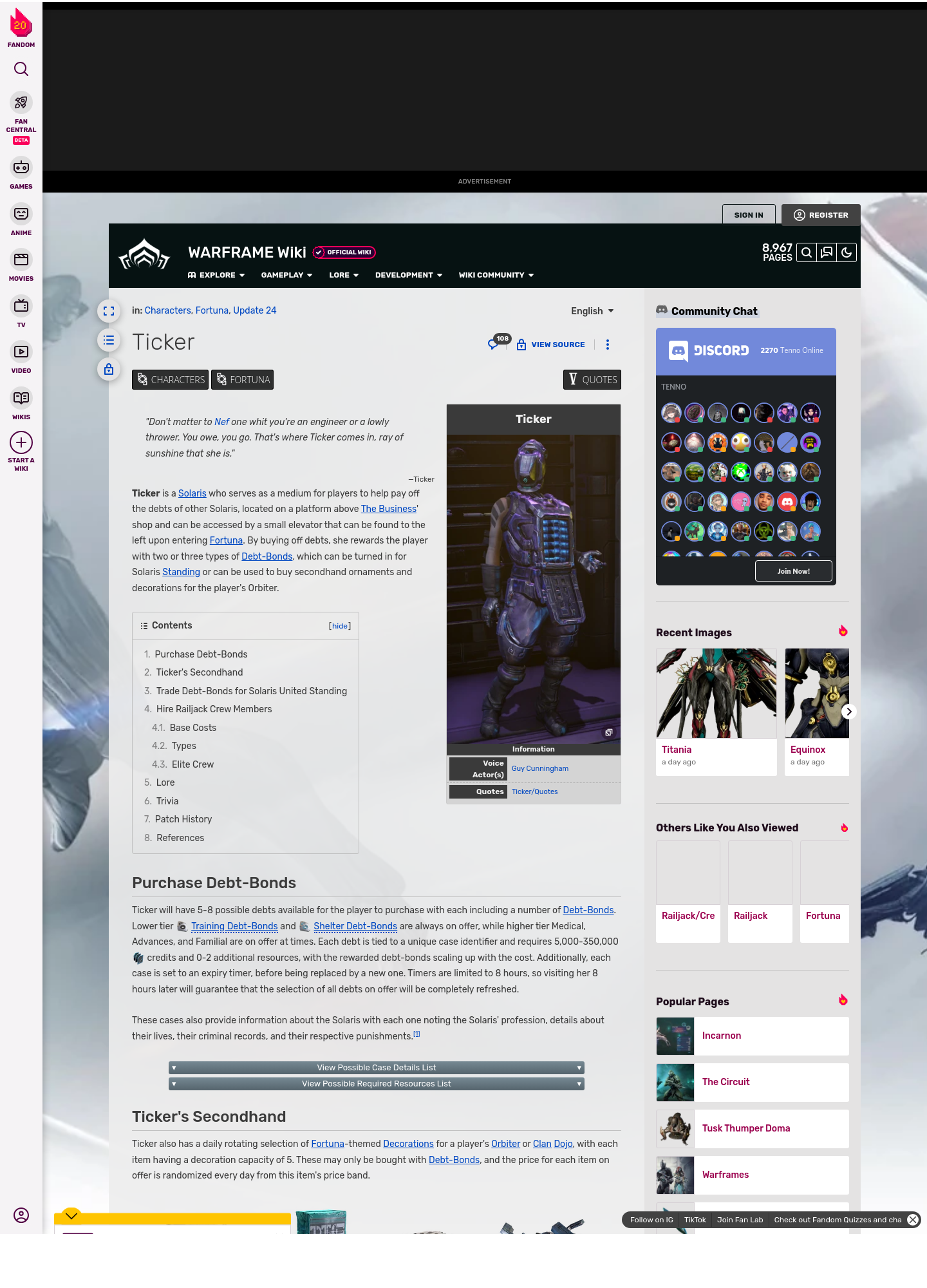
Task: Dismiss the bottom notification bar
Action: tap(913, 1220)
